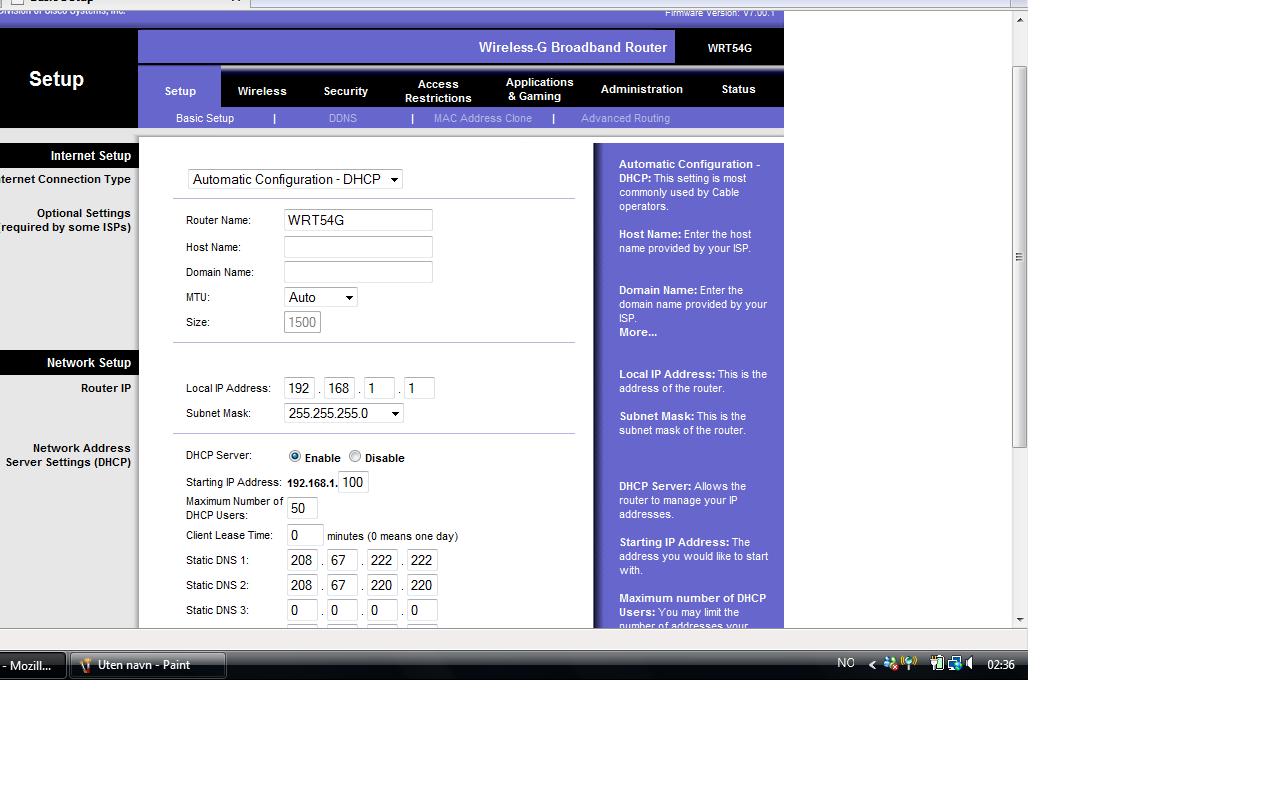The height and width of the screenshot is (800, 1280).
Task: Go to MAC Address Clone sub-tab
Action: 483,118
